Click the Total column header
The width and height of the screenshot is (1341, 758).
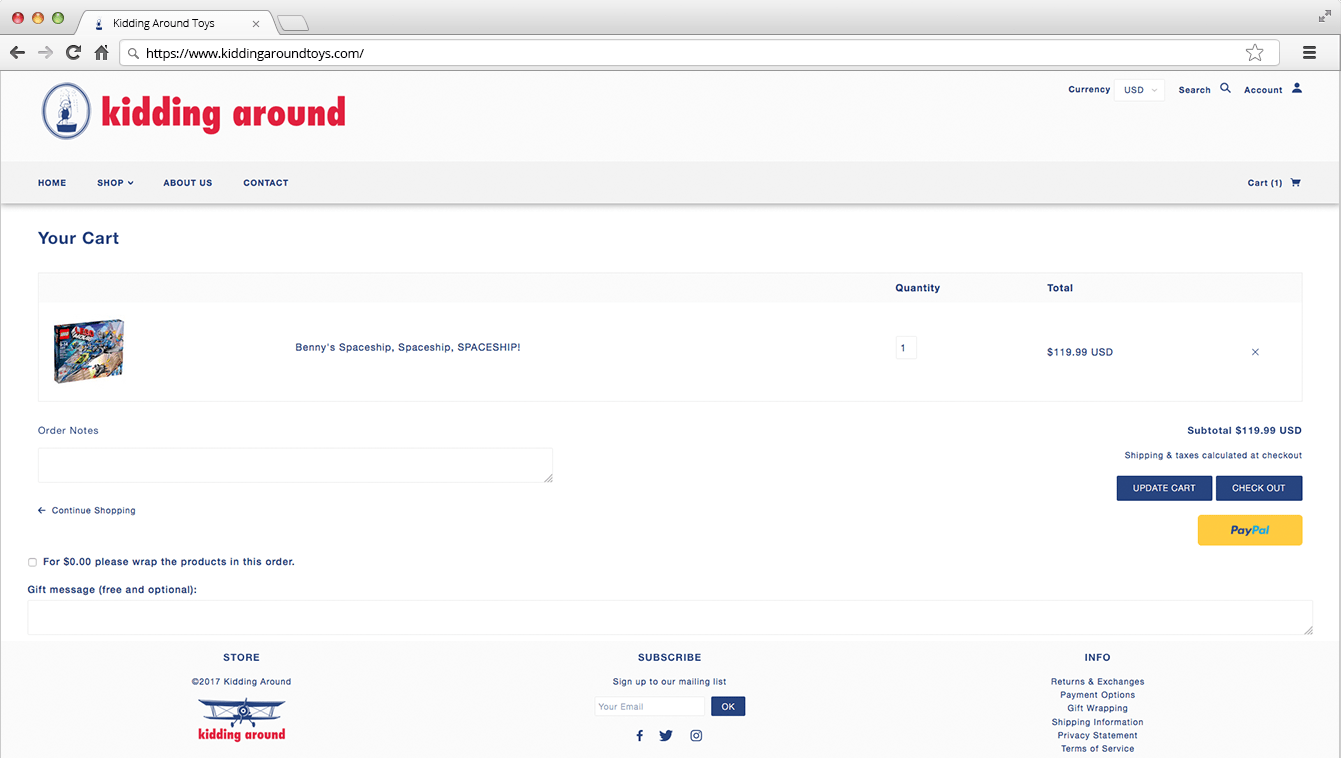click(x=1060, y=288)
